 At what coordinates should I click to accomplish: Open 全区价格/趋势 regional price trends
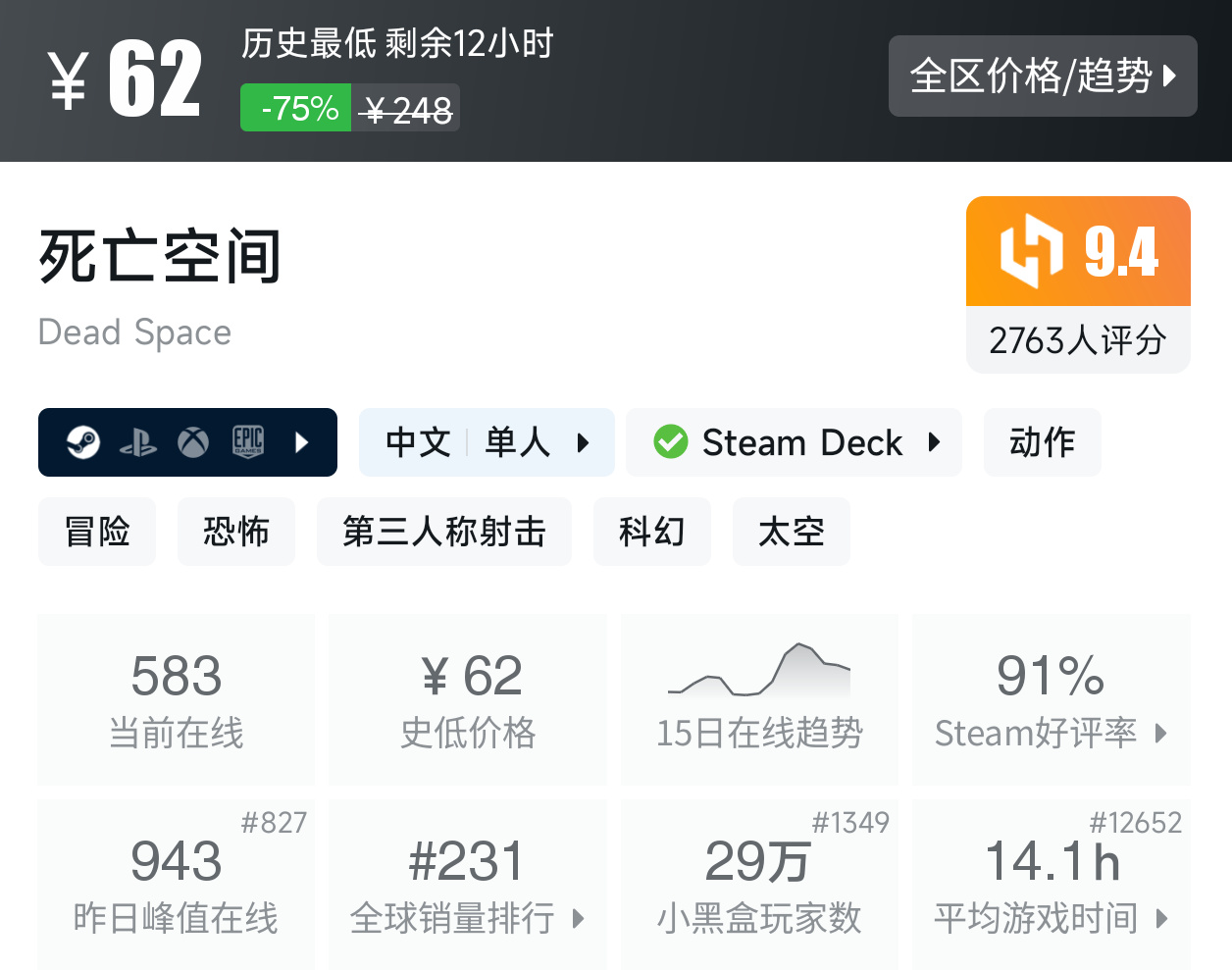(x=1042, y=77)
